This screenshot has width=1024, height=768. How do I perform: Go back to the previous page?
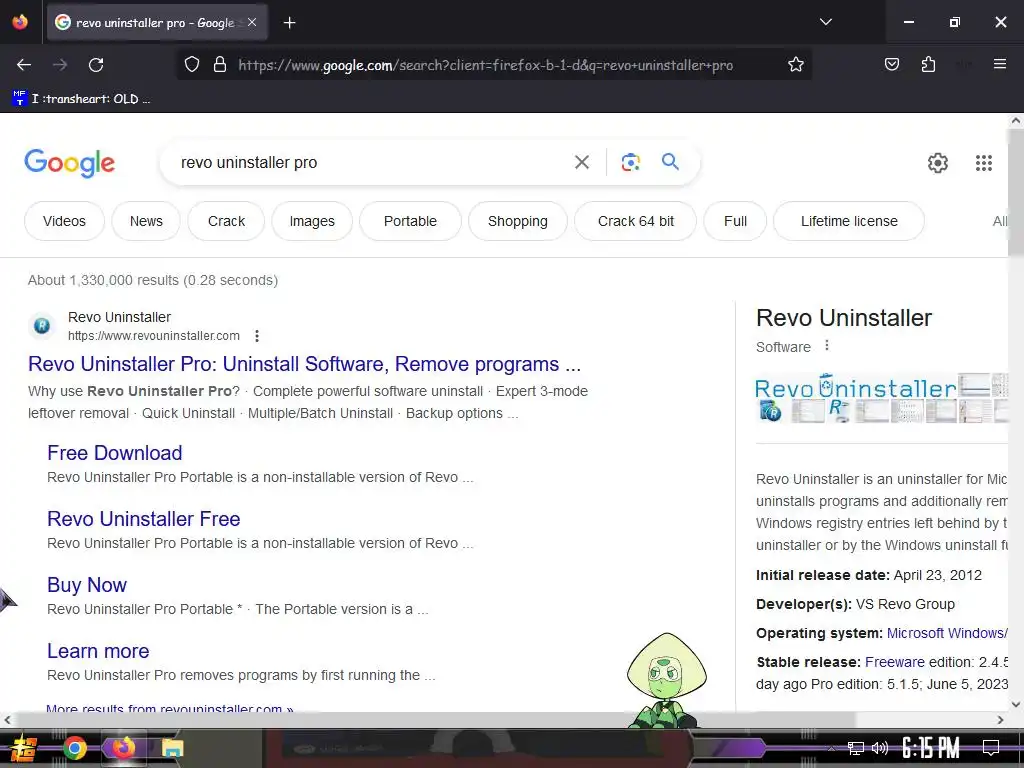tap(24, 65)
